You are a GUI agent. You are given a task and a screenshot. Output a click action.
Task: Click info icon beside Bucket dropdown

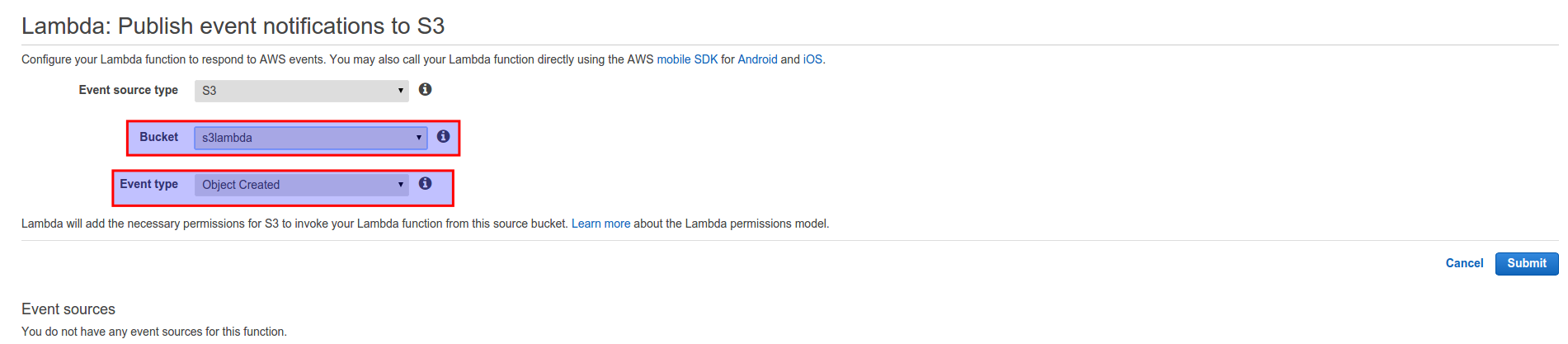coord(443,136)
